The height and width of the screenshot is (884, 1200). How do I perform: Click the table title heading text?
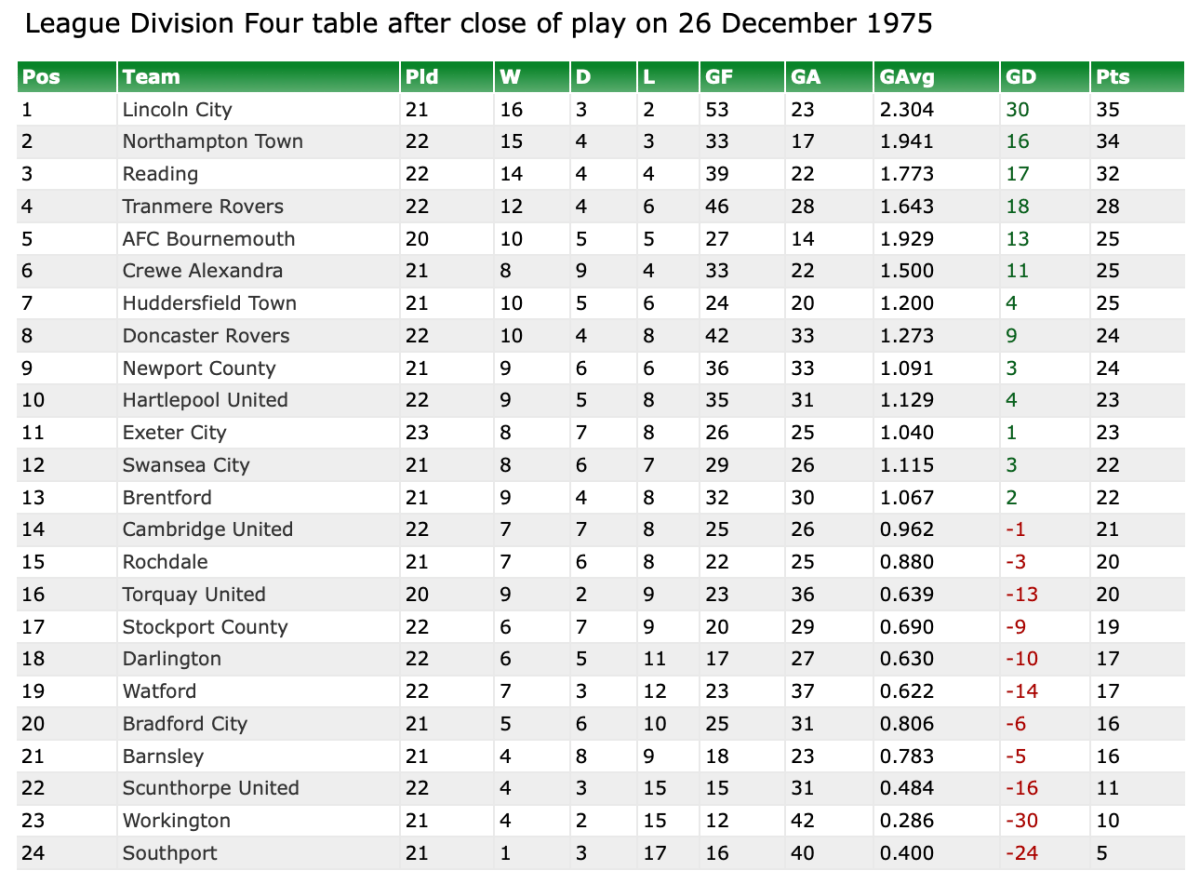coord(479,24)
